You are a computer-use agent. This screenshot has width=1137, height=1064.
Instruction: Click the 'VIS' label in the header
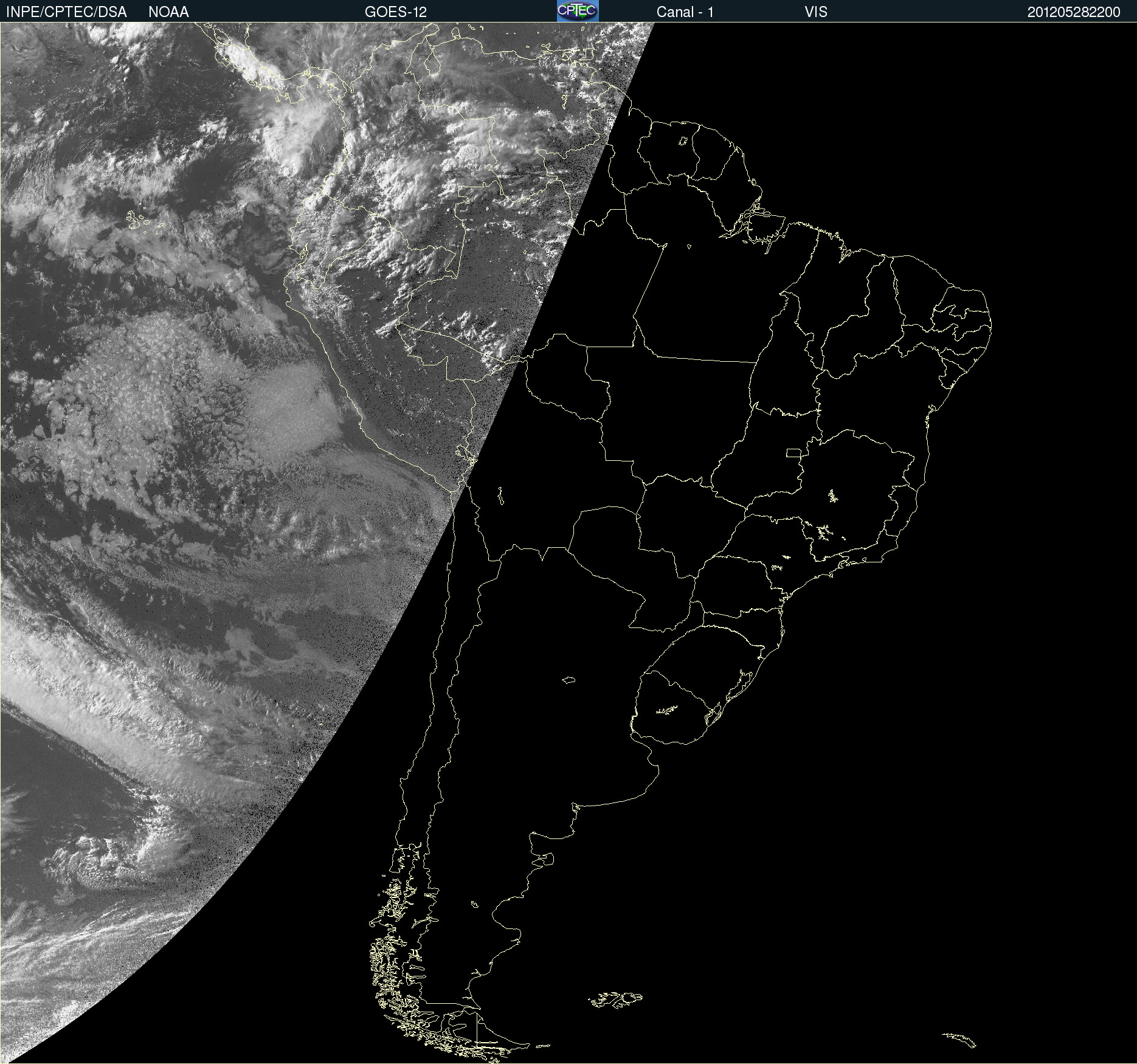(x=816, y=12)
